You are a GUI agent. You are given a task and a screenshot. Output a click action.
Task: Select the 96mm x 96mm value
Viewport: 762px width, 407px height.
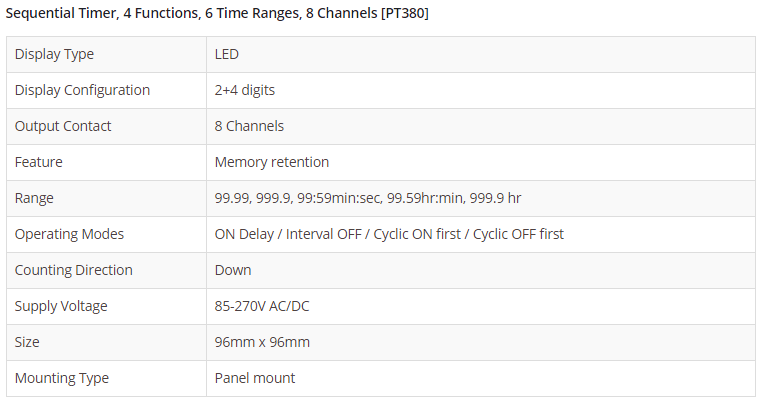(x=262, y=342)
